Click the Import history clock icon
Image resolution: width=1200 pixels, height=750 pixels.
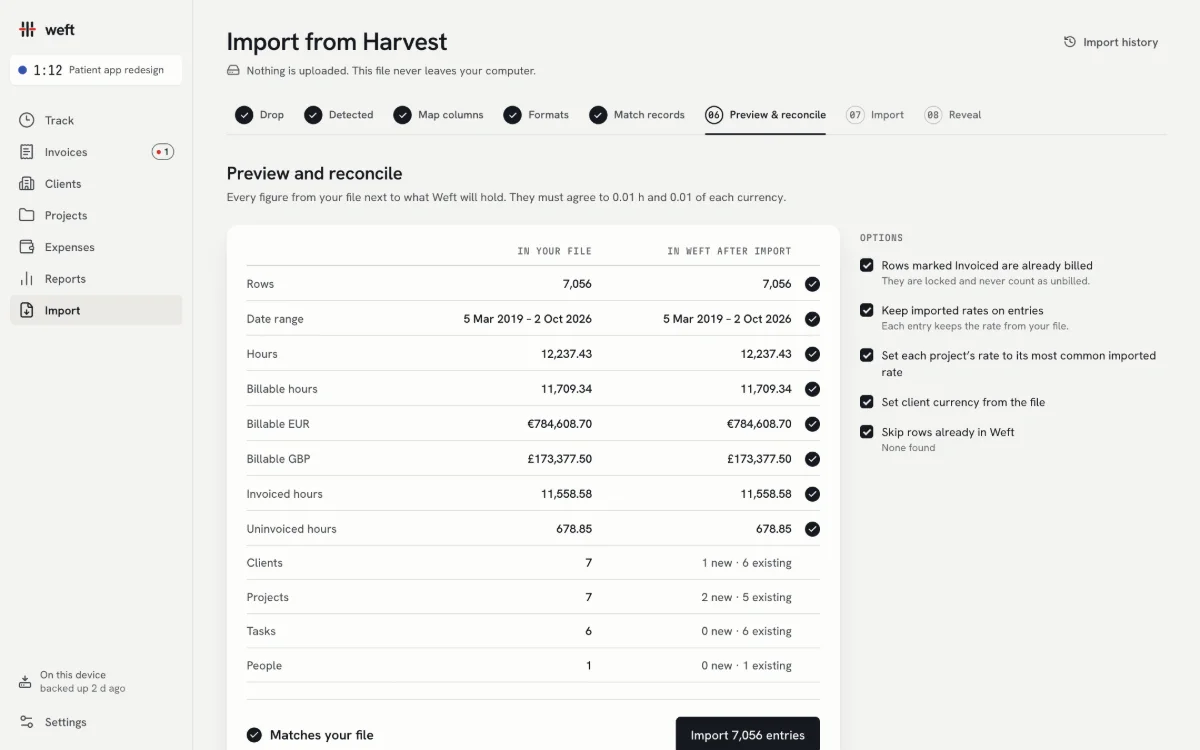click(1070, 42)
